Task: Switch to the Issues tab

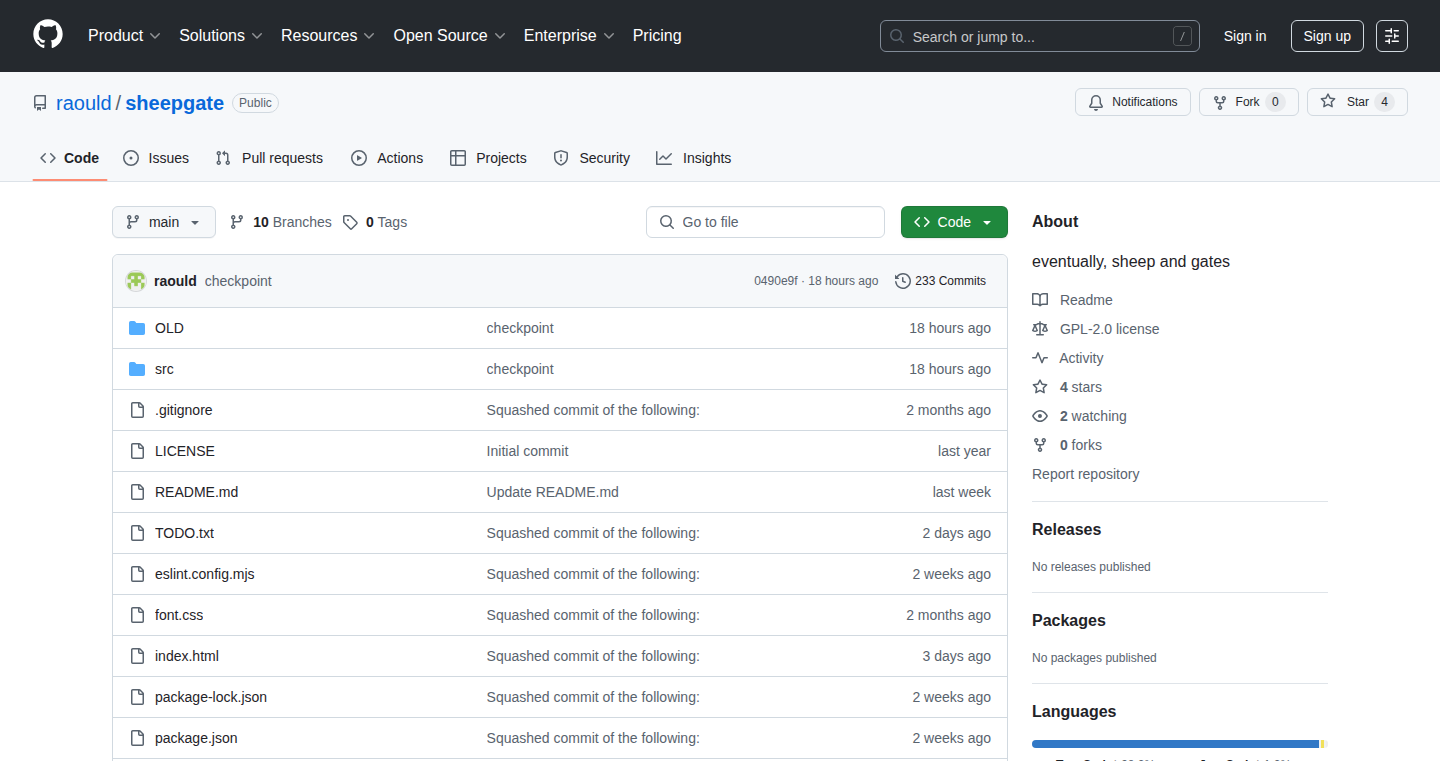Action: tap(156, 158)
